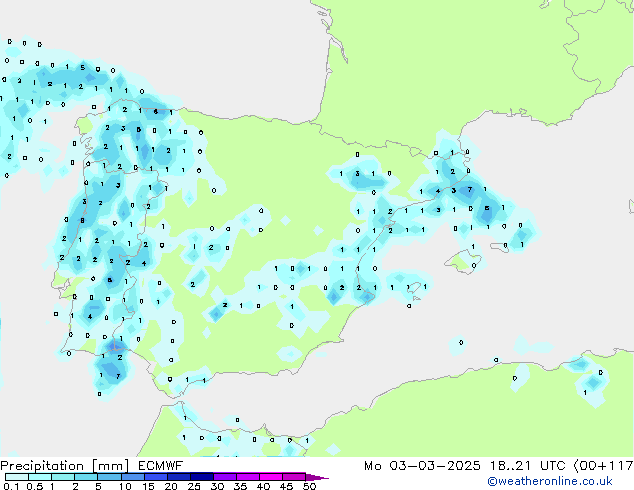Screen dimensions: 634x490
Task: Pick the 15–20 mm legend swatch
Action: [x=156, y=477]
